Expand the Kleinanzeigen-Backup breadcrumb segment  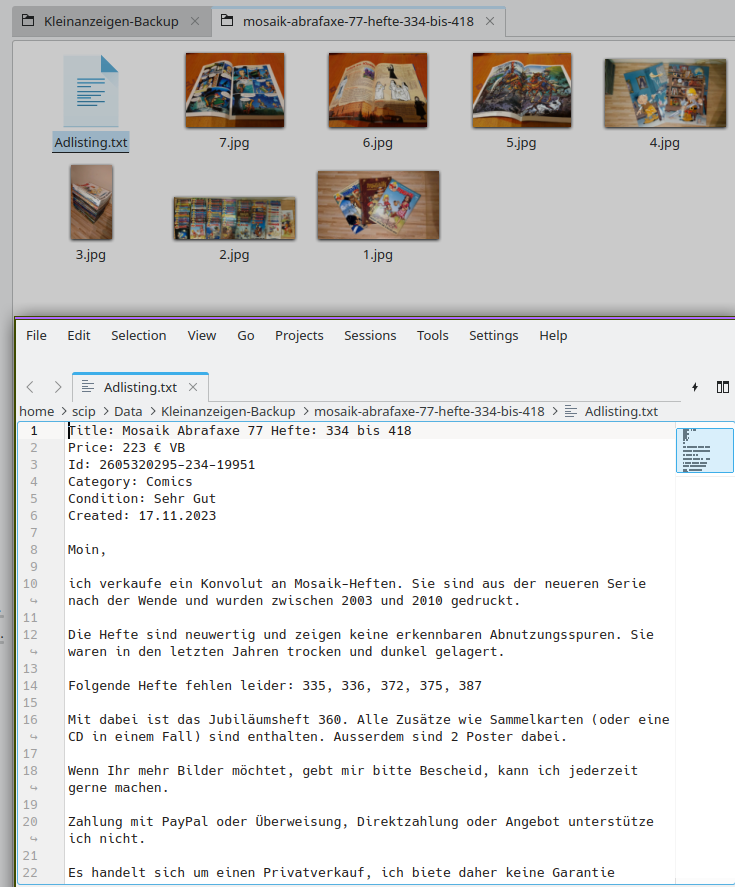(x=228, y=411)
